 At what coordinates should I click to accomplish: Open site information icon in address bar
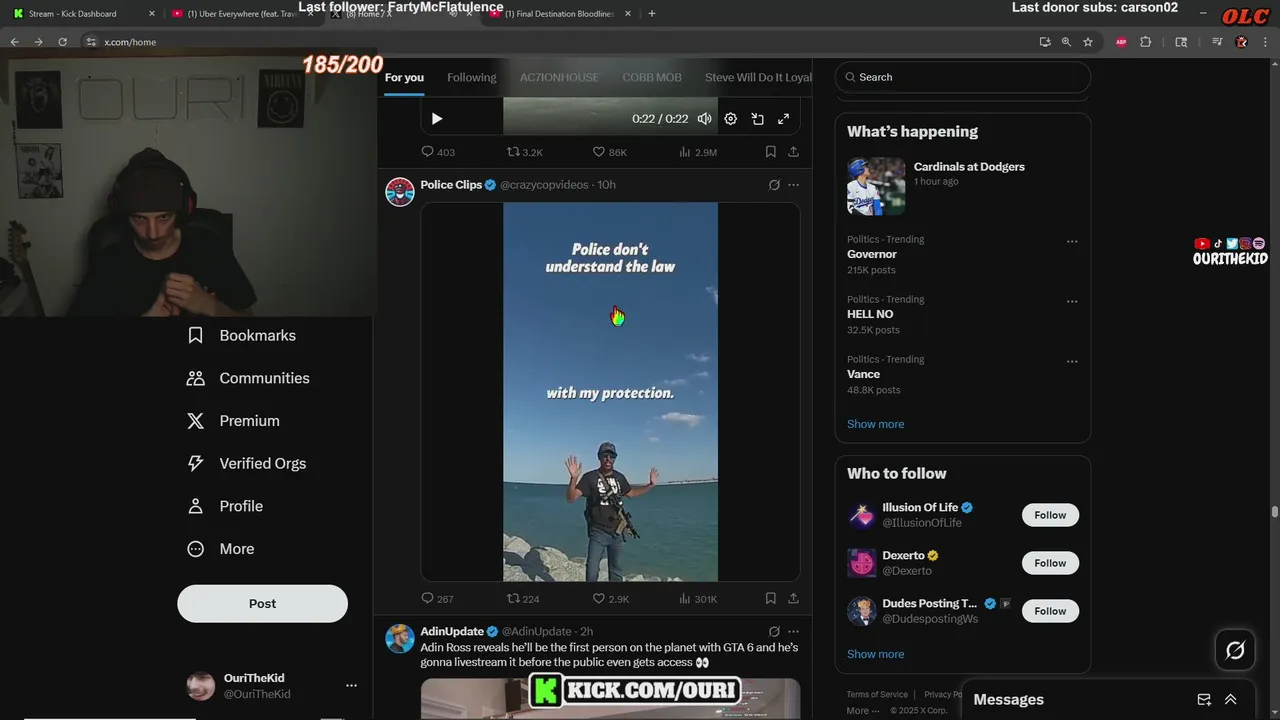point(90,42)
